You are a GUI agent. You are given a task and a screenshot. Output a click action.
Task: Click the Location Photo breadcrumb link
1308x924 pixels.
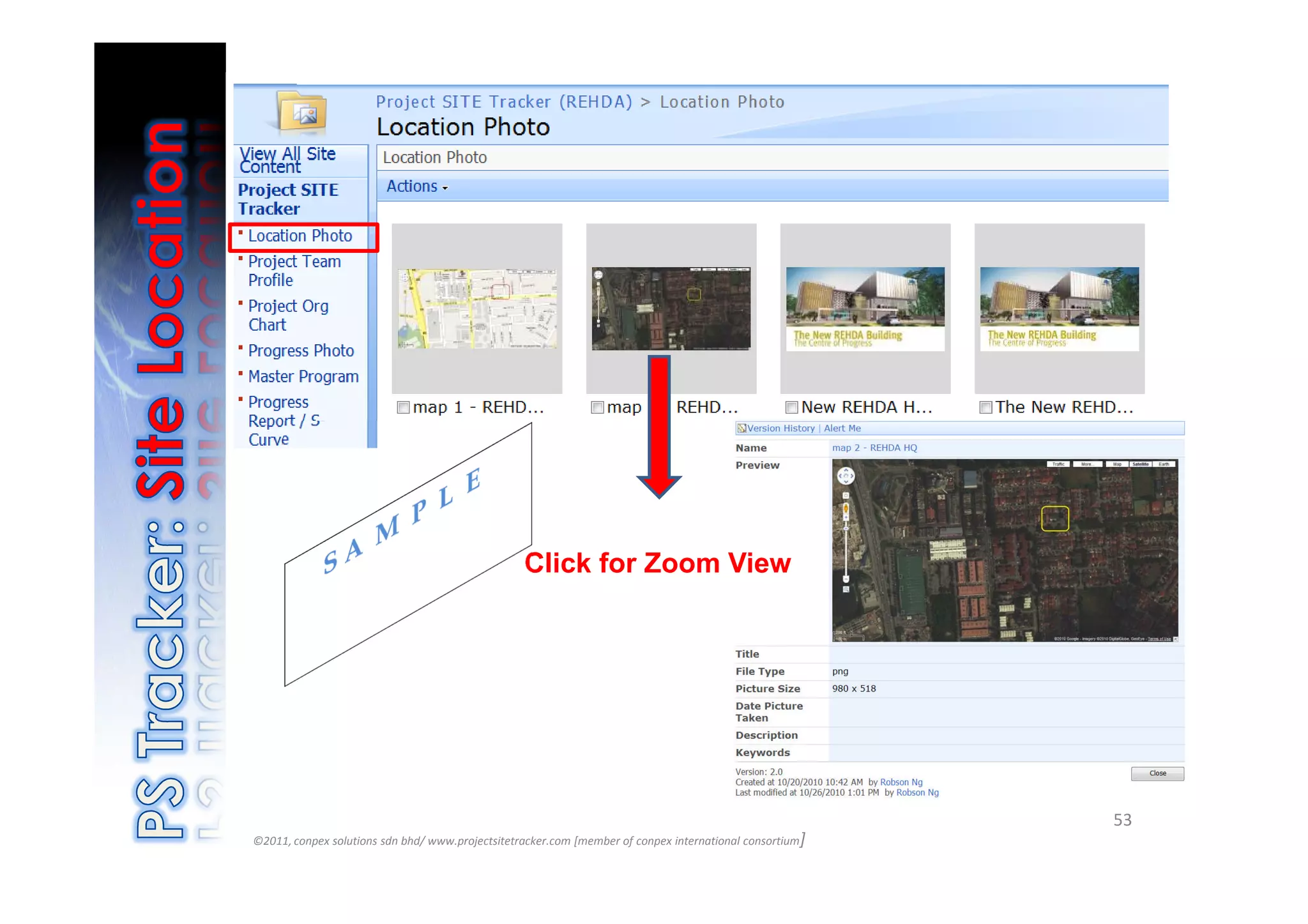(722, 102)
